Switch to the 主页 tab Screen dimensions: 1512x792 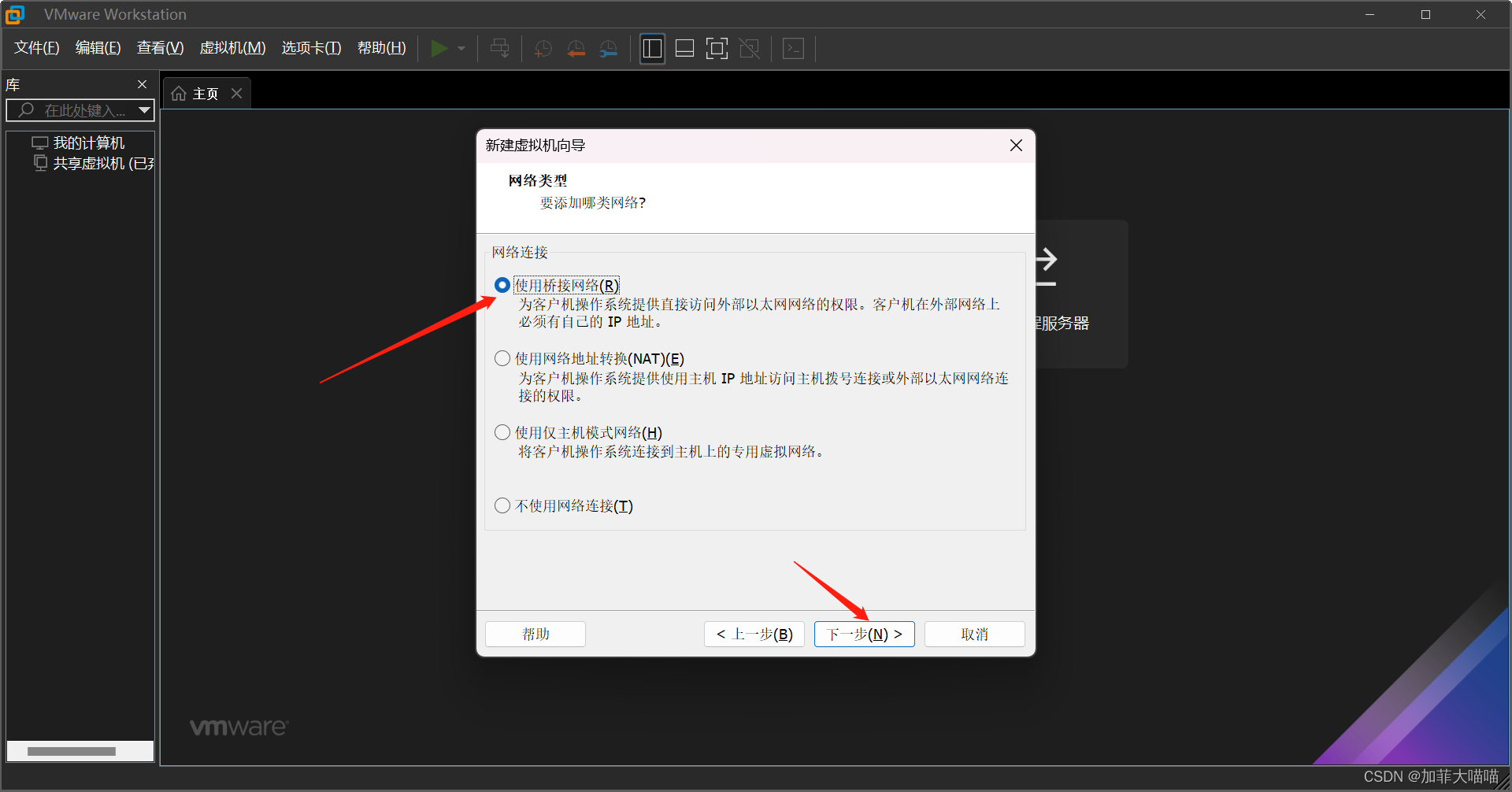(x=206, y=94)
